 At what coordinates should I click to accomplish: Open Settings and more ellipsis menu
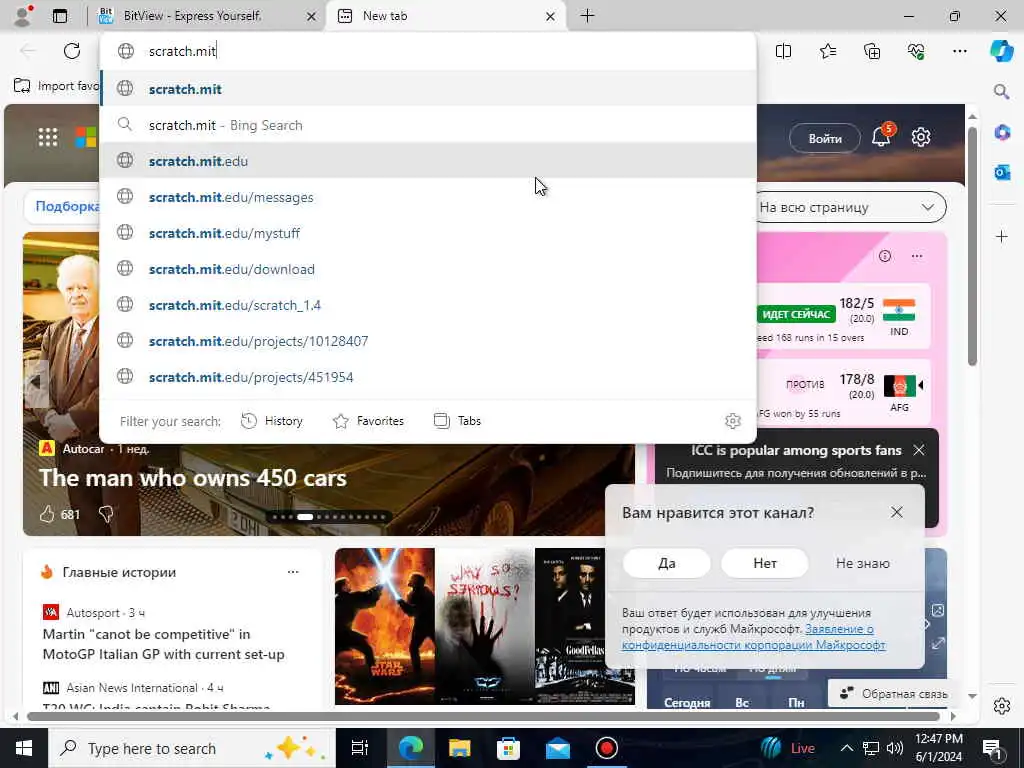959,51
